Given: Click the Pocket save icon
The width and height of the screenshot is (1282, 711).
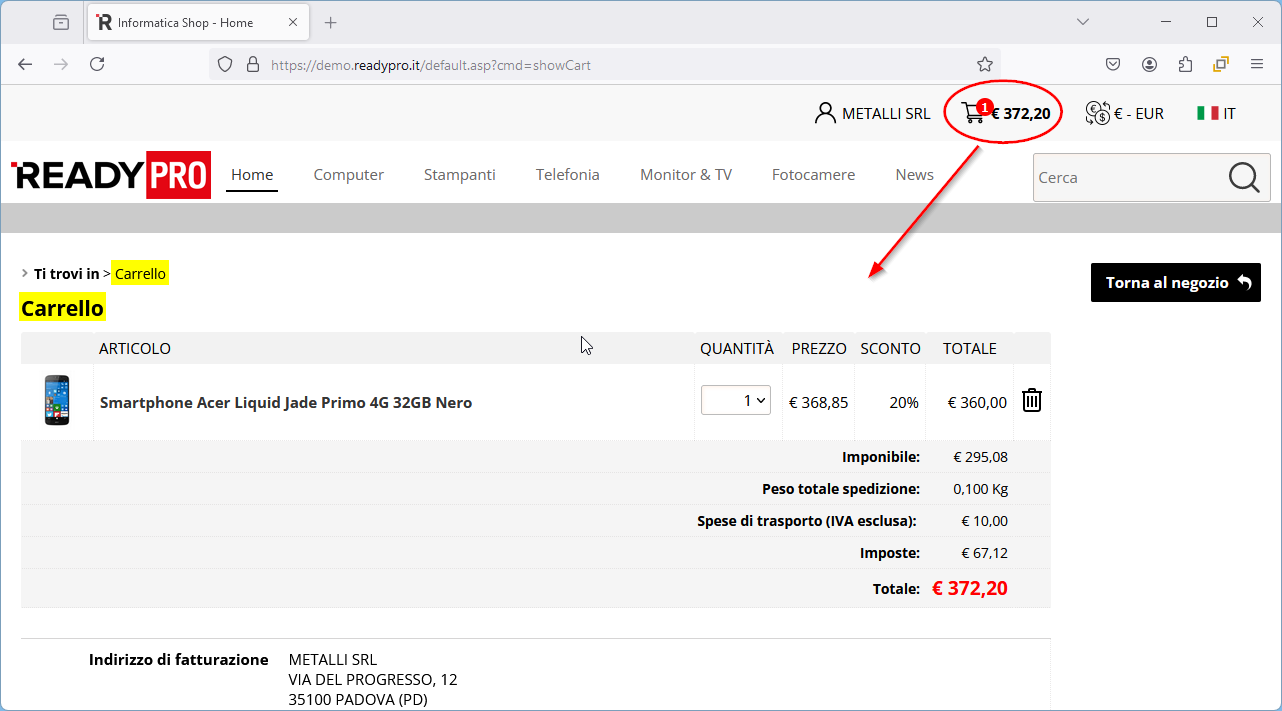Looking at the screenshot, I should coord(1113,64).
